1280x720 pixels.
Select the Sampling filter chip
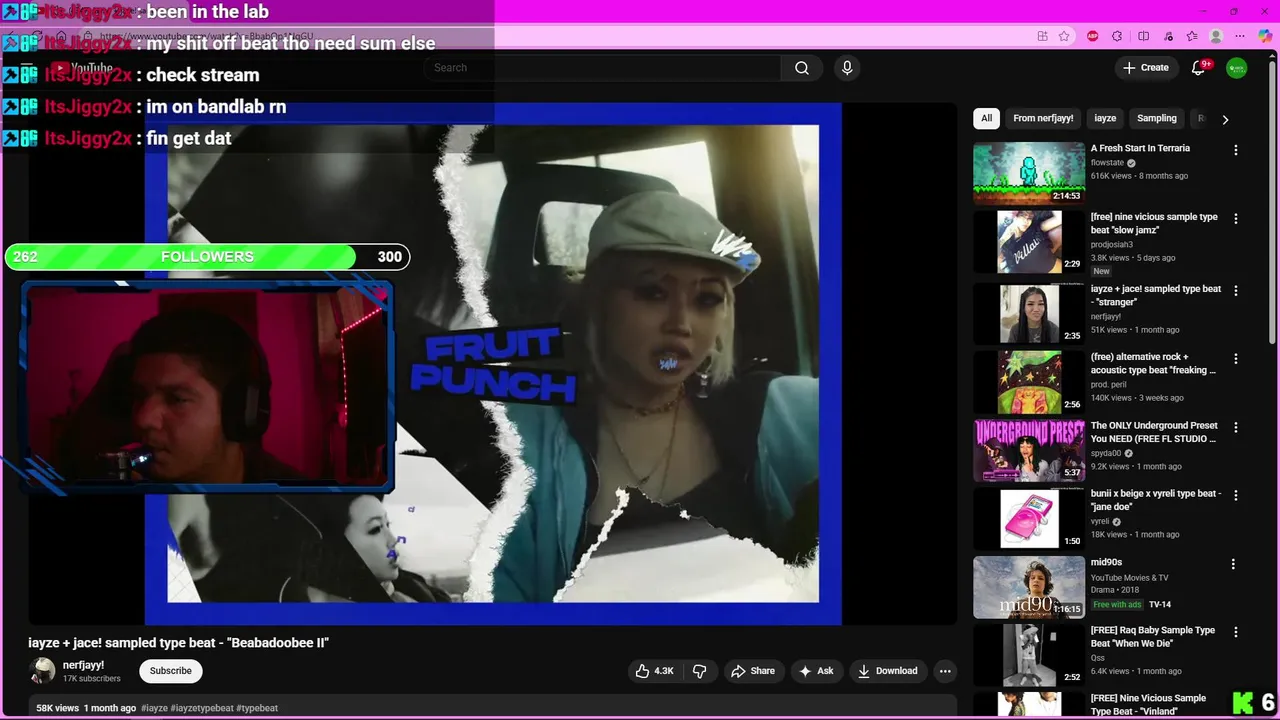(x=1157, y=118)
